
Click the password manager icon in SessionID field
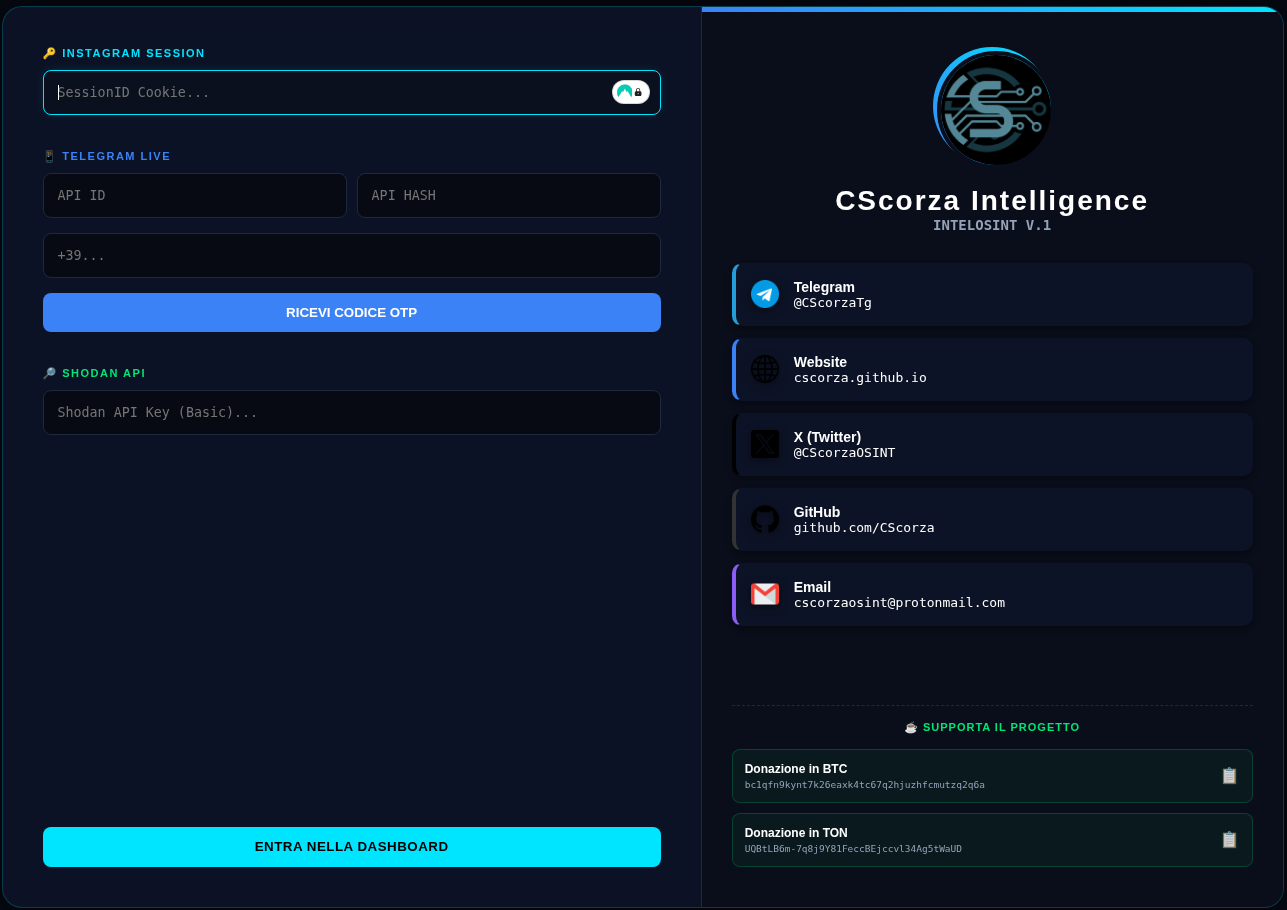(x=631, y=92)
